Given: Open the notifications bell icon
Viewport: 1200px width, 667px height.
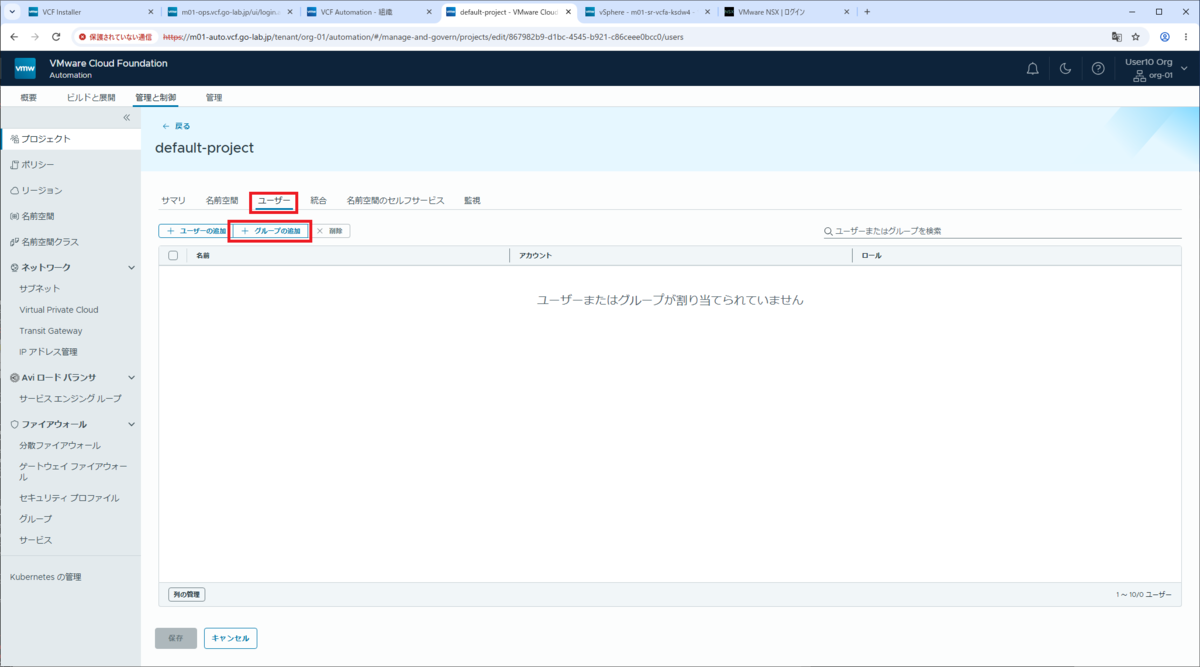Looking at the screenshot, I should pyautogui.click(x=1033, y=69).
